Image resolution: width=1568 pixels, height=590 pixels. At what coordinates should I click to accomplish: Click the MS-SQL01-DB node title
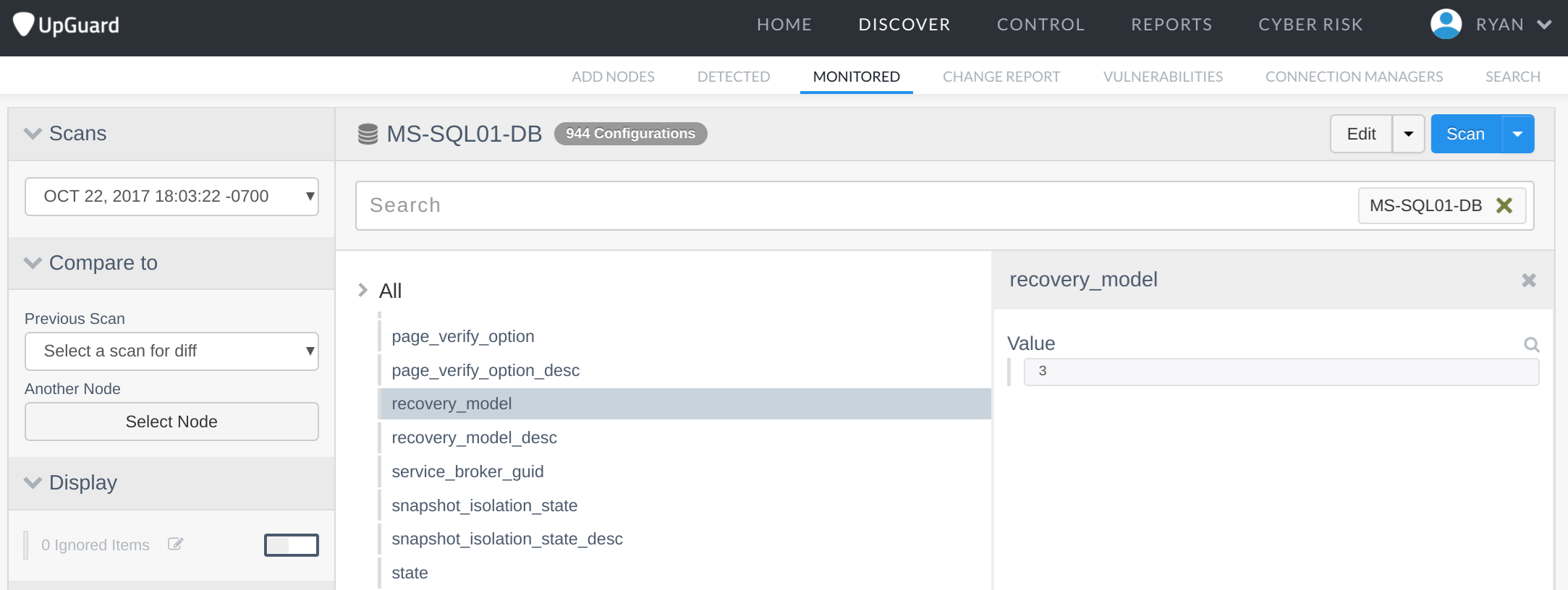(x=464, y=134)
